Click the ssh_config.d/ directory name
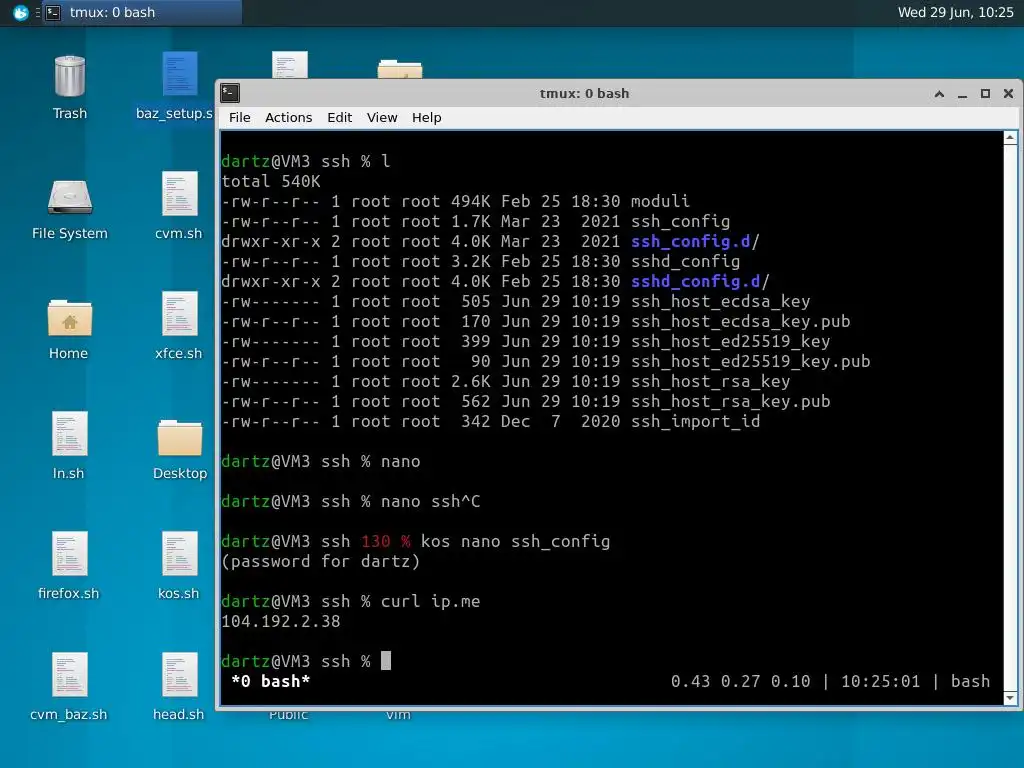 point(695,242)
